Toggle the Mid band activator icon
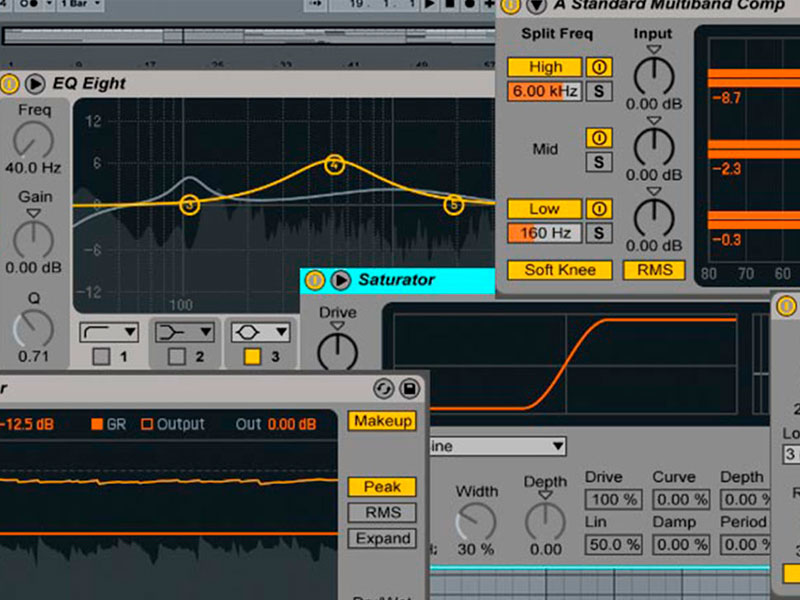This screenshot has width=800, height=600. pos(599,138)
